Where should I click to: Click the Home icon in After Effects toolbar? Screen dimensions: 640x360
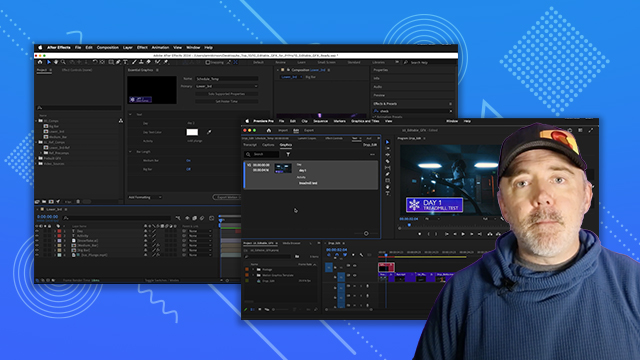[x=40, y=62]
